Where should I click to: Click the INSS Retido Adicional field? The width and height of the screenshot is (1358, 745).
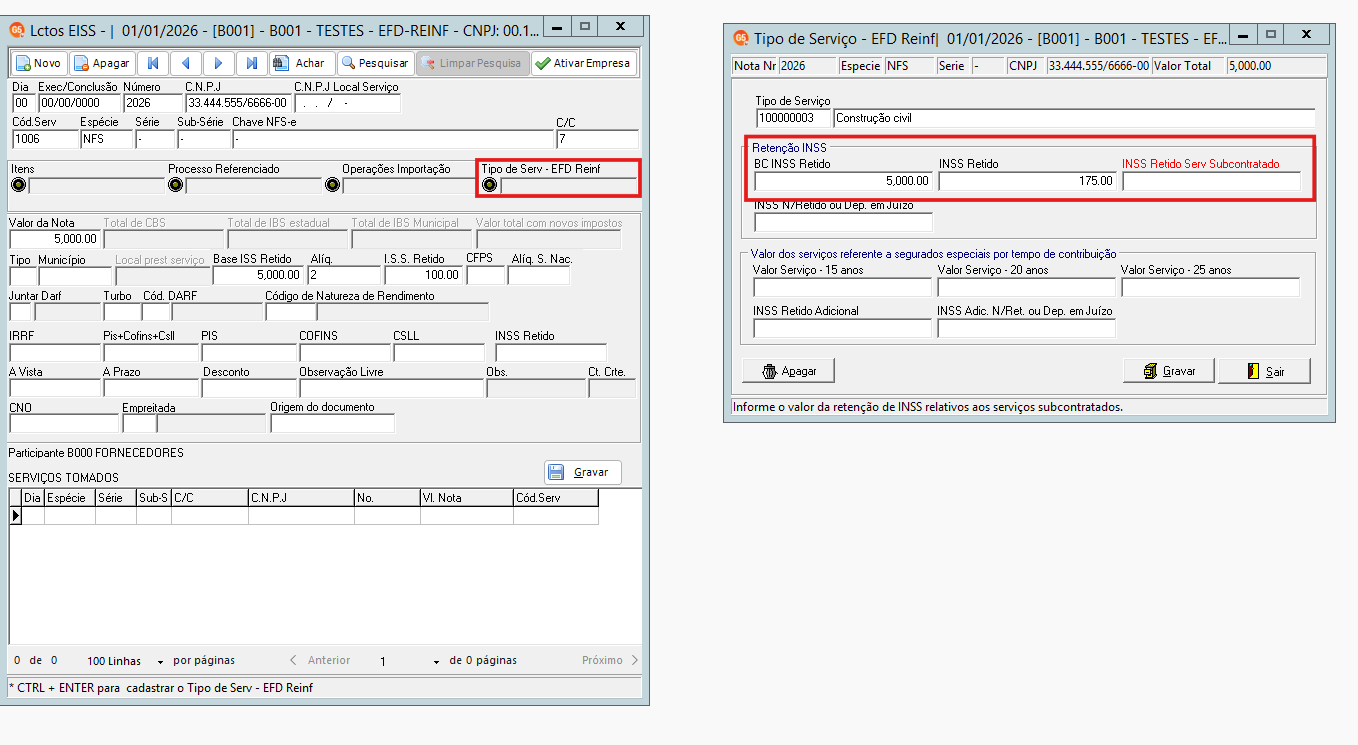pyautogui.click(x=843, y=329)
